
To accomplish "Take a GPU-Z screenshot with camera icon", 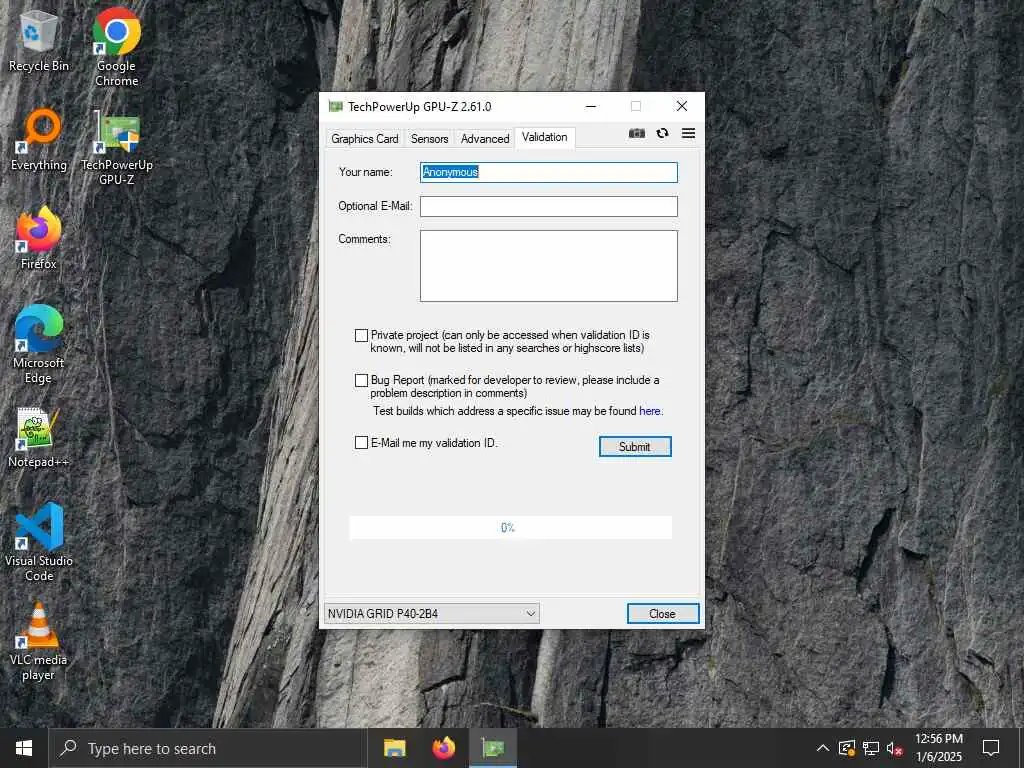I will (x=637, y=133).
